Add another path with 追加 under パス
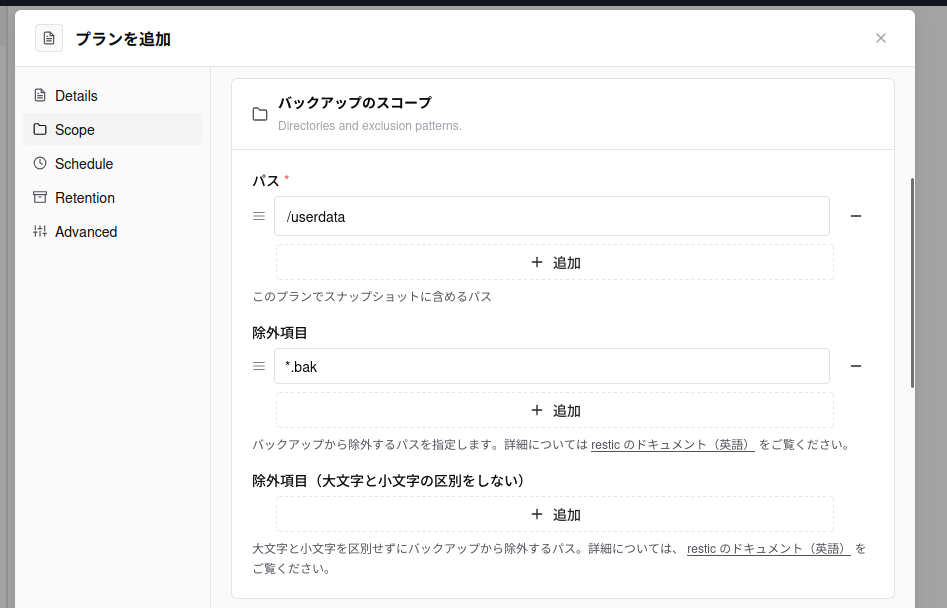Image resolution: width=947 pixels, height=608 pixels. coord(554,262)
